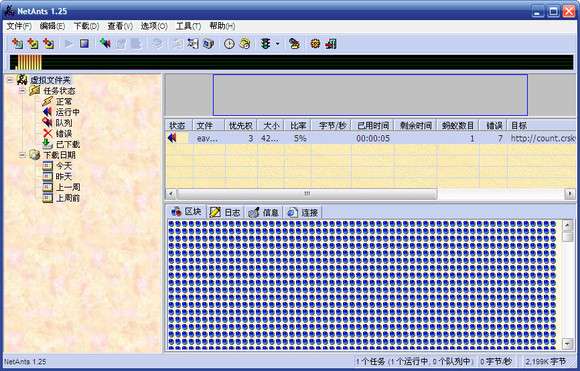Select 已下载 in the task tree

click(68, 144)
